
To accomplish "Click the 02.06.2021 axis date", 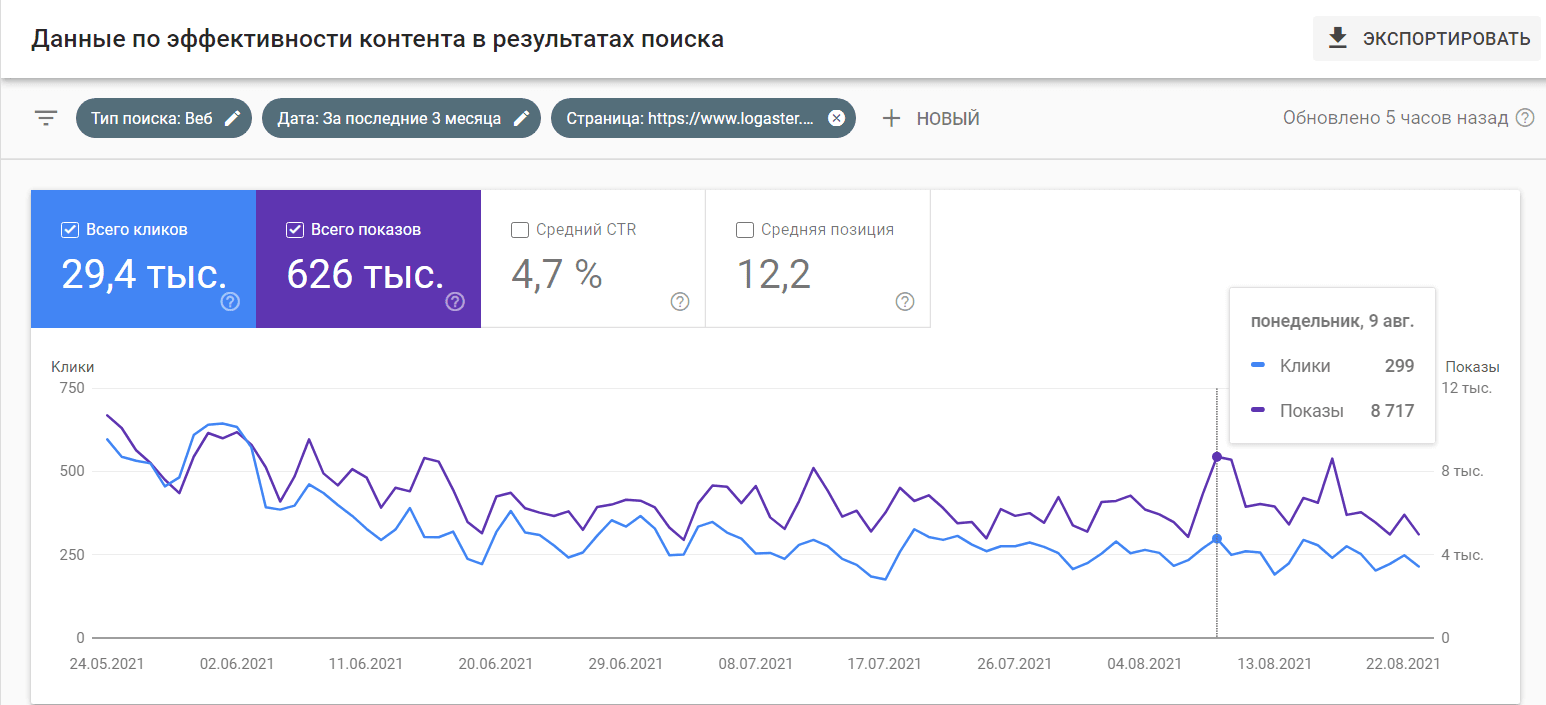I will click(x=237, y=663).
